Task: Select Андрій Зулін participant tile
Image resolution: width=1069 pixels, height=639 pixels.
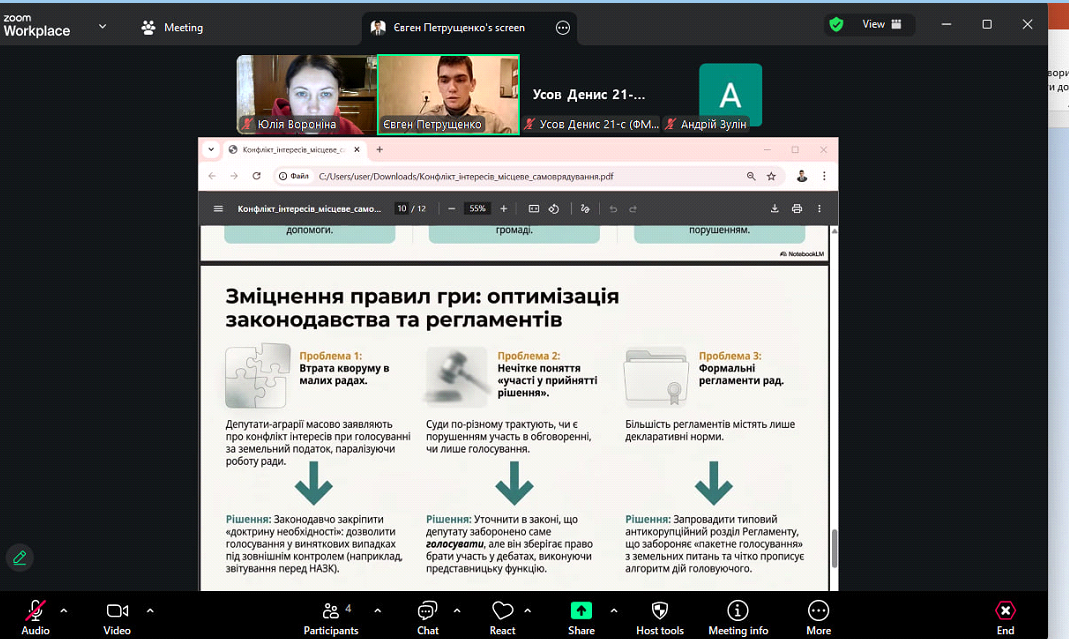Action: tap(730, 95)
